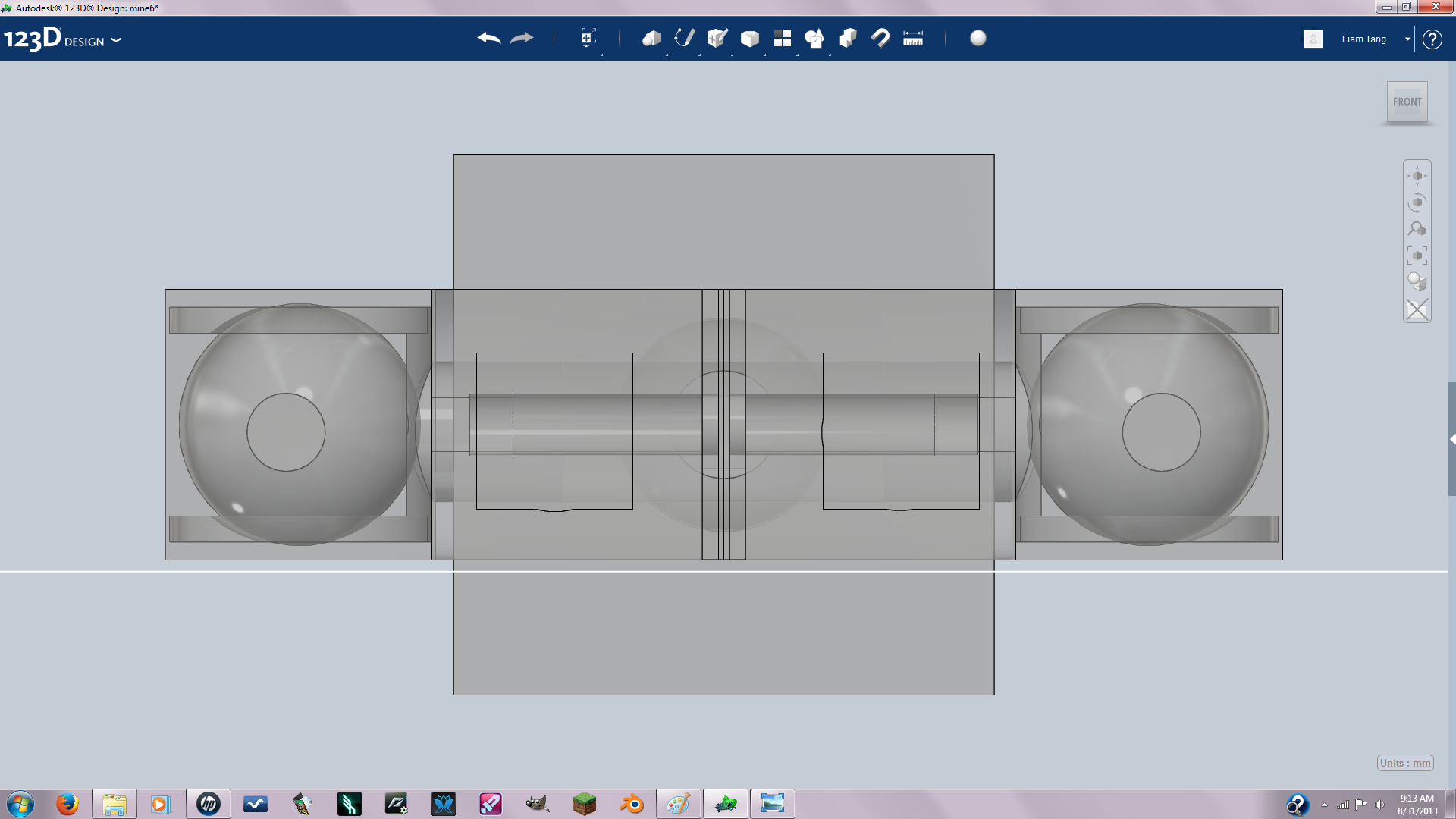Select the Pan navigation tool
This screenshot has height=819, width=1456.
(1417, 176)
